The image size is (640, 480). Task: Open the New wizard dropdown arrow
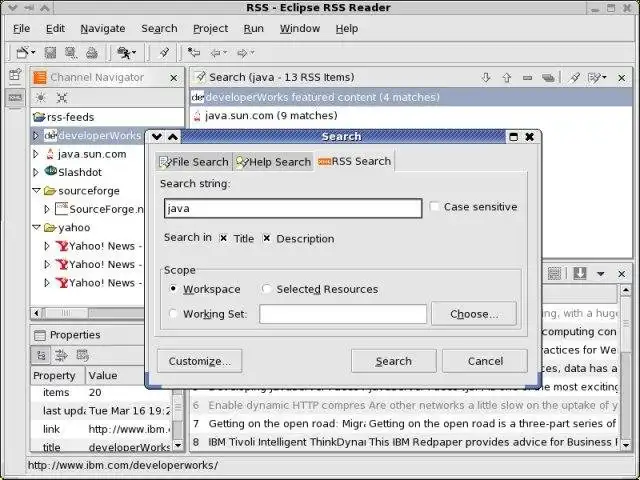(33, 53)
